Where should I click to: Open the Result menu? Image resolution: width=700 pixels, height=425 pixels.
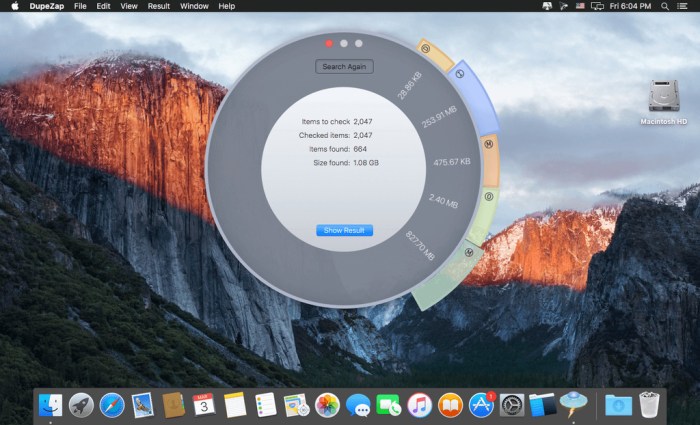pos(158,6)
